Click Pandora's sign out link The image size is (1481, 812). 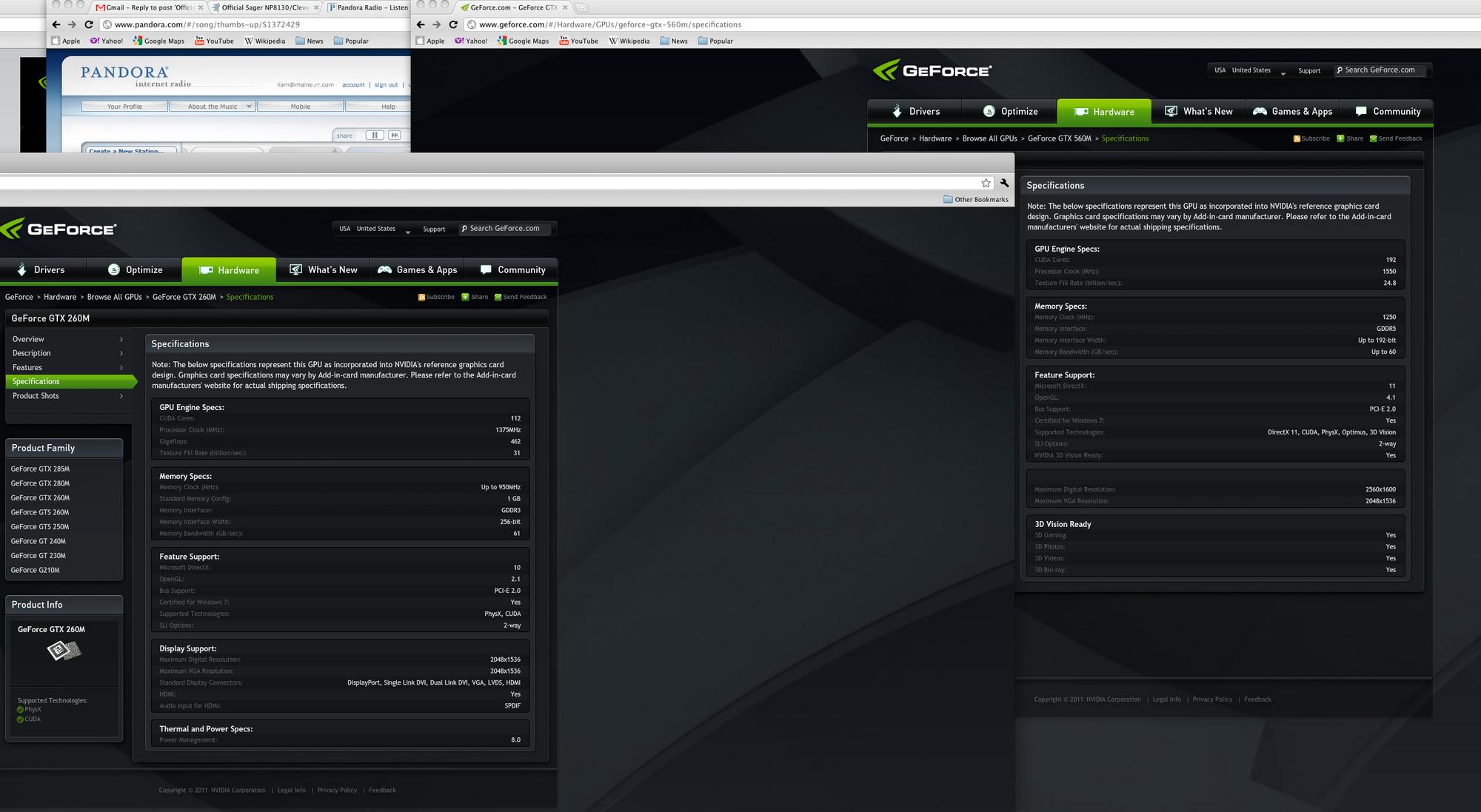[386, 84]
